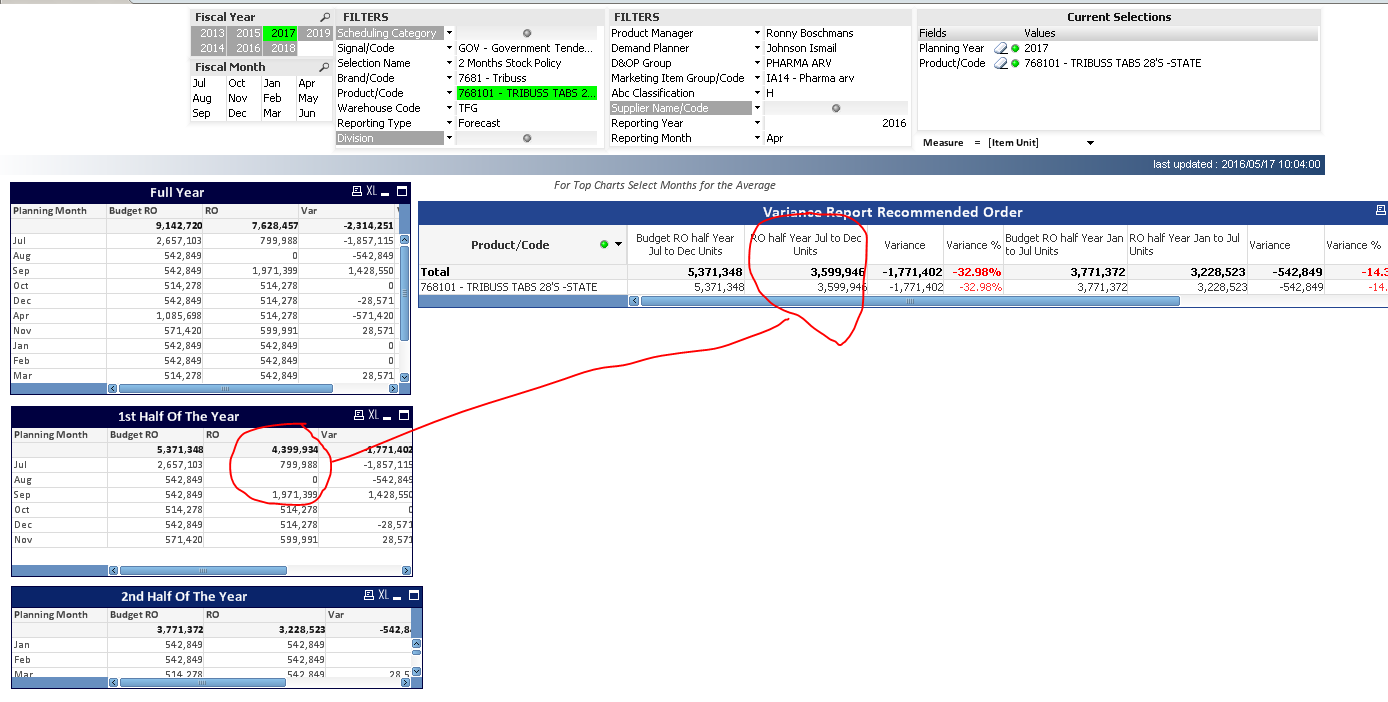This screenshot has width=1388, height=702.
Task: Click horizontal scrollbar of Variance Report table
Action: point(910,301)
